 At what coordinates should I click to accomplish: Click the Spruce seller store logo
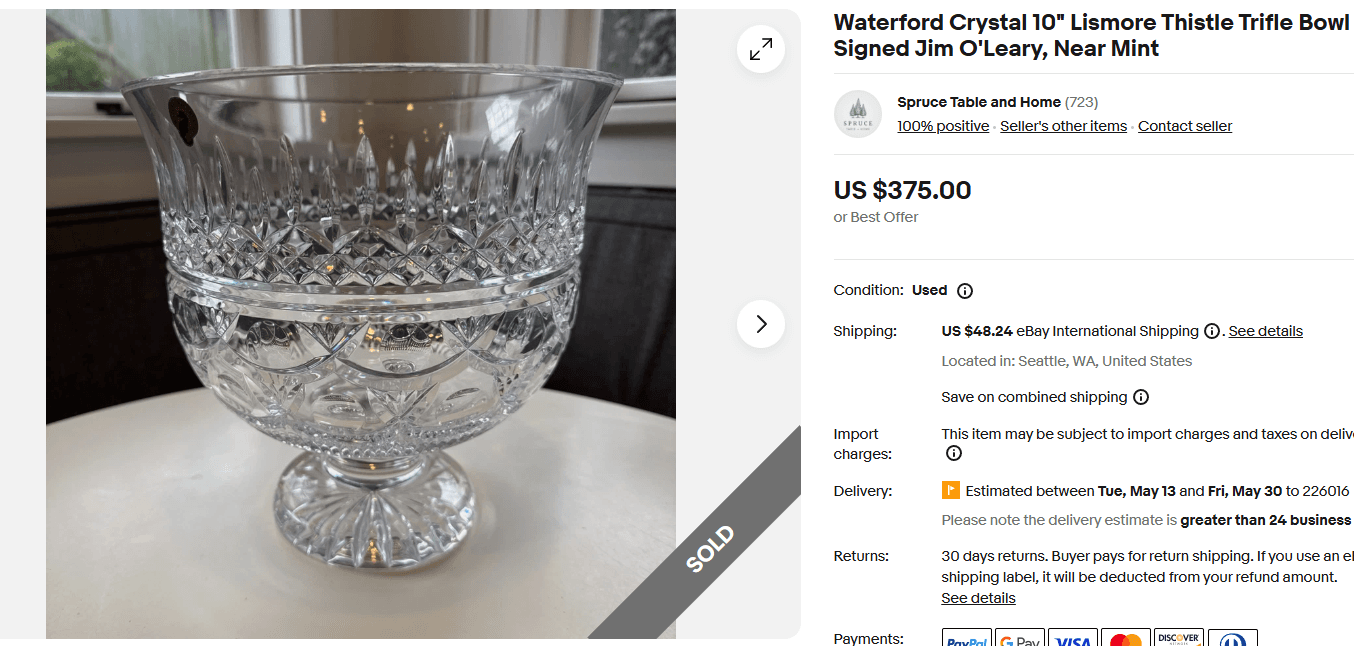(857, 113)
